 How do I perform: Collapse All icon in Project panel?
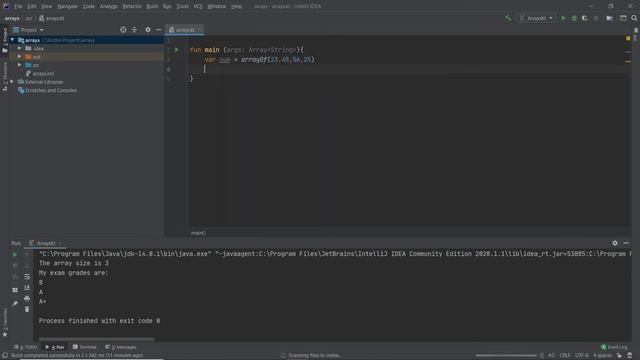coord(134,30)
